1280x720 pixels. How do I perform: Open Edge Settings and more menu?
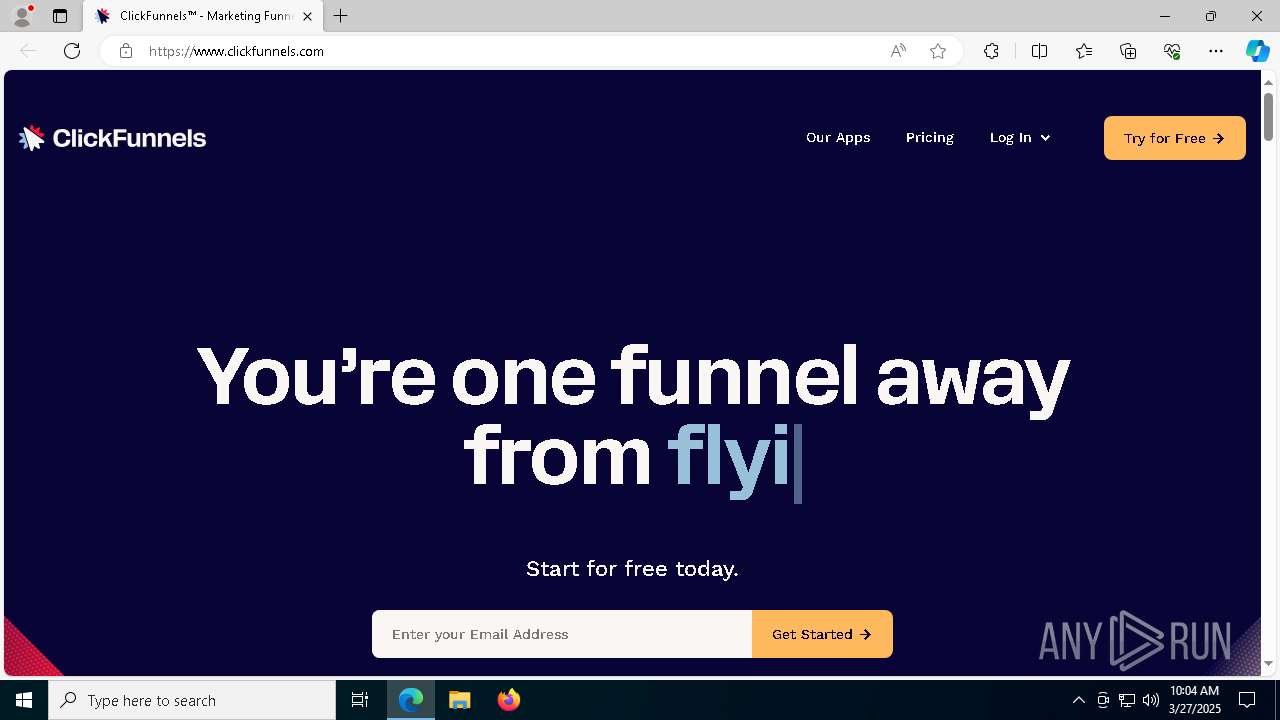point(1216,51)
